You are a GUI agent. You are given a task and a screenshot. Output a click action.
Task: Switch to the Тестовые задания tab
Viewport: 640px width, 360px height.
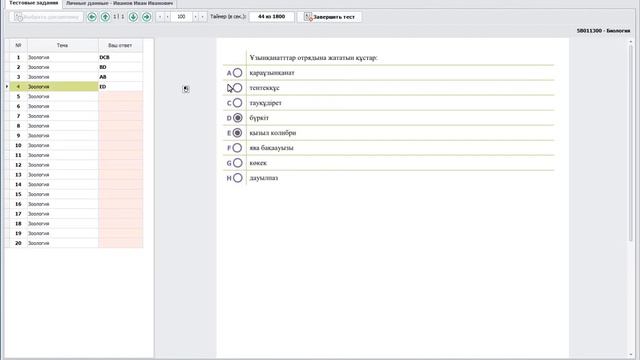(x=33, y=3)
